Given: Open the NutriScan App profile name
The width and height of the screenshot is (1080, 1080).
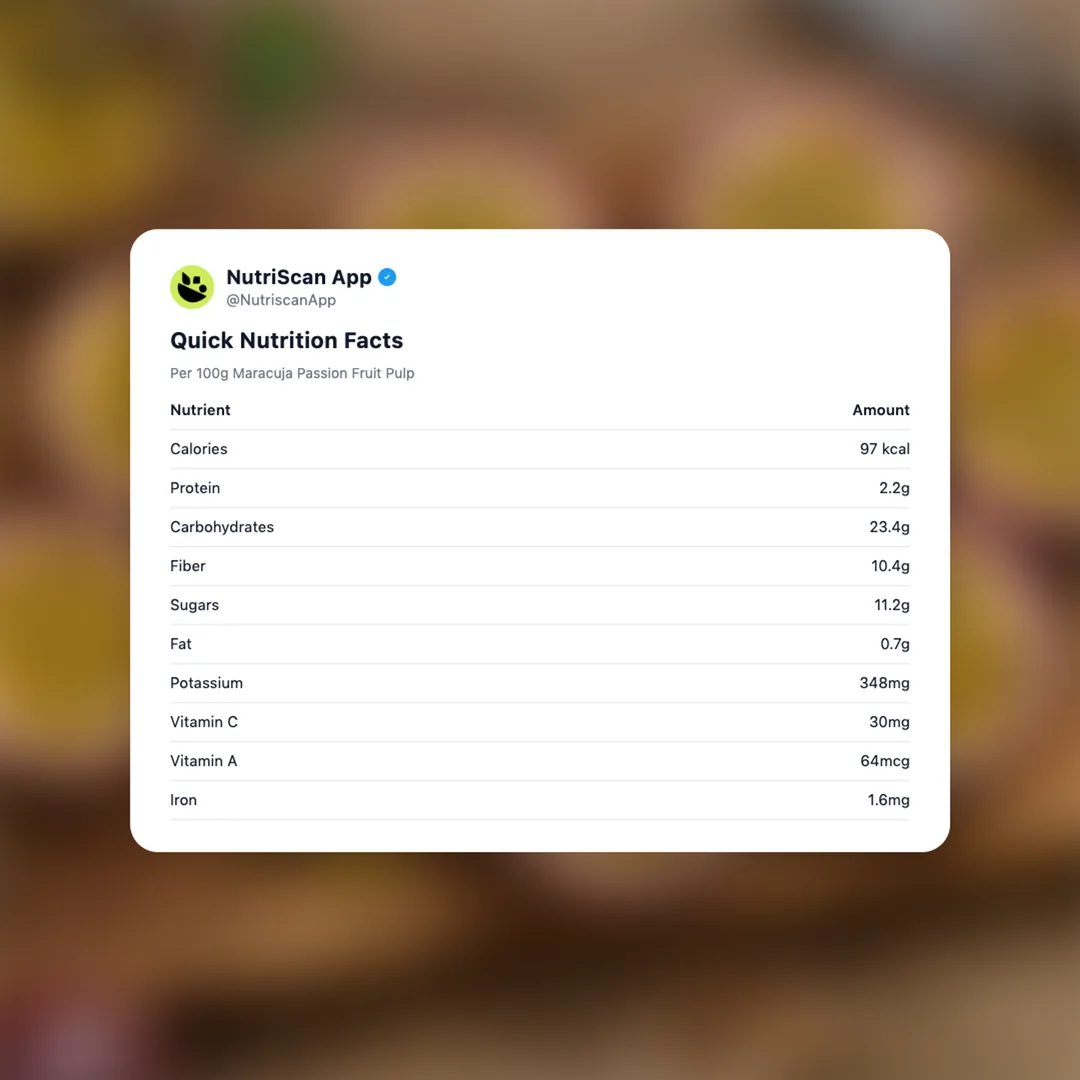Looking at the screenshot, I should tap(298, 277).
